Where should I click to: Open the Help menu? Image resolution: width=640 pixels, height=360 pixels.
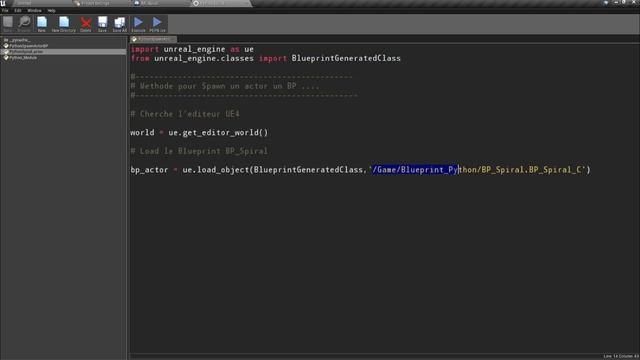point(51,11)
